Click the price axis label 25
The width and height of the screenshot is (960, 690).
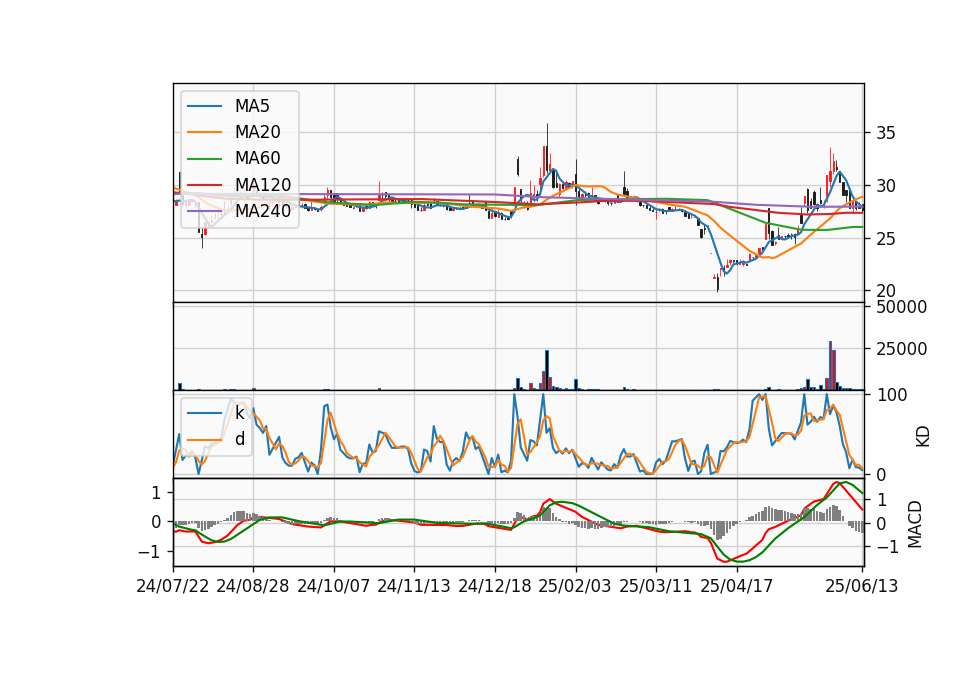pyautogui.click(x=885, y=239)
